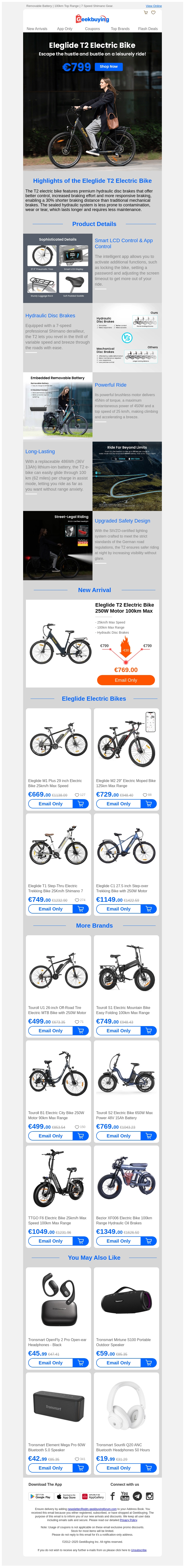This screenshot has height=1568, width=185.
Task: Add Eleglide M1 Plus via cart icon
Action: click(x=80, y=804)
